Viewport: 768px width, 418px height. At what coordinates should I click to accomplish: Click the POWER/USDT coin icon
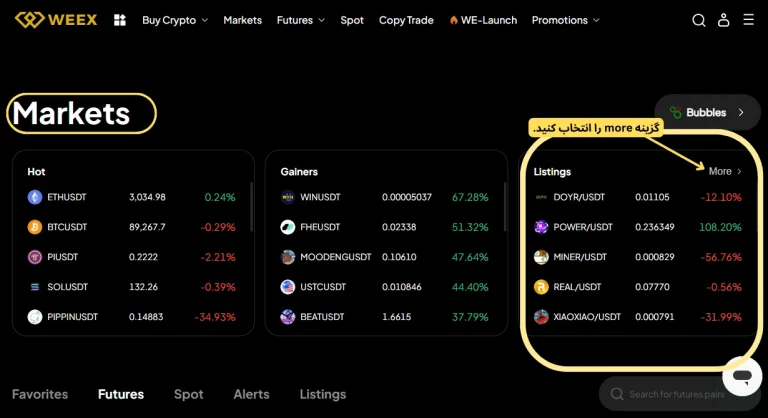point(541,227)
